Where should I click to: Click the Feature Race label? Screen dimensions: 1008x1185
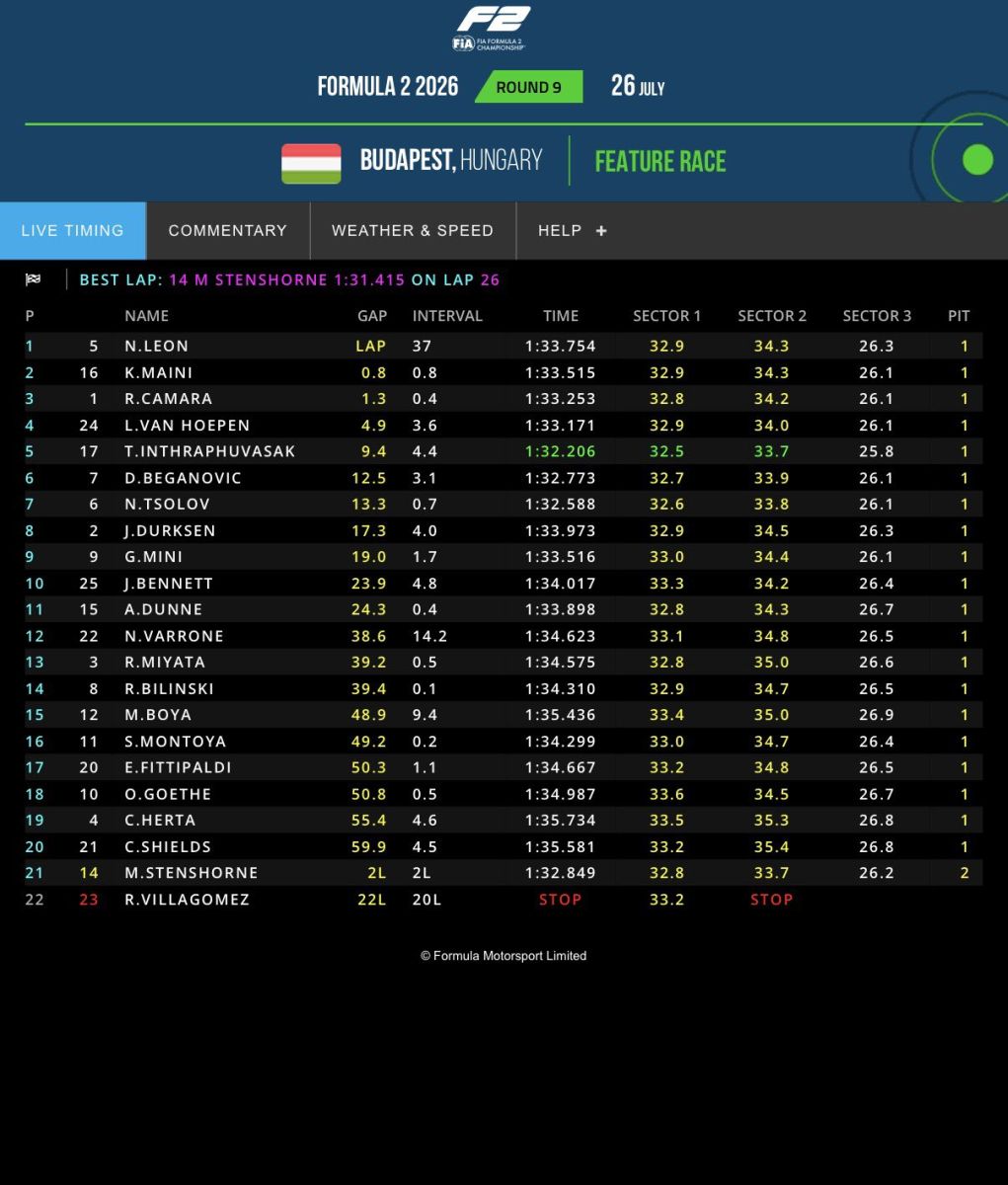pyautogui.click(x=660, y=161)
